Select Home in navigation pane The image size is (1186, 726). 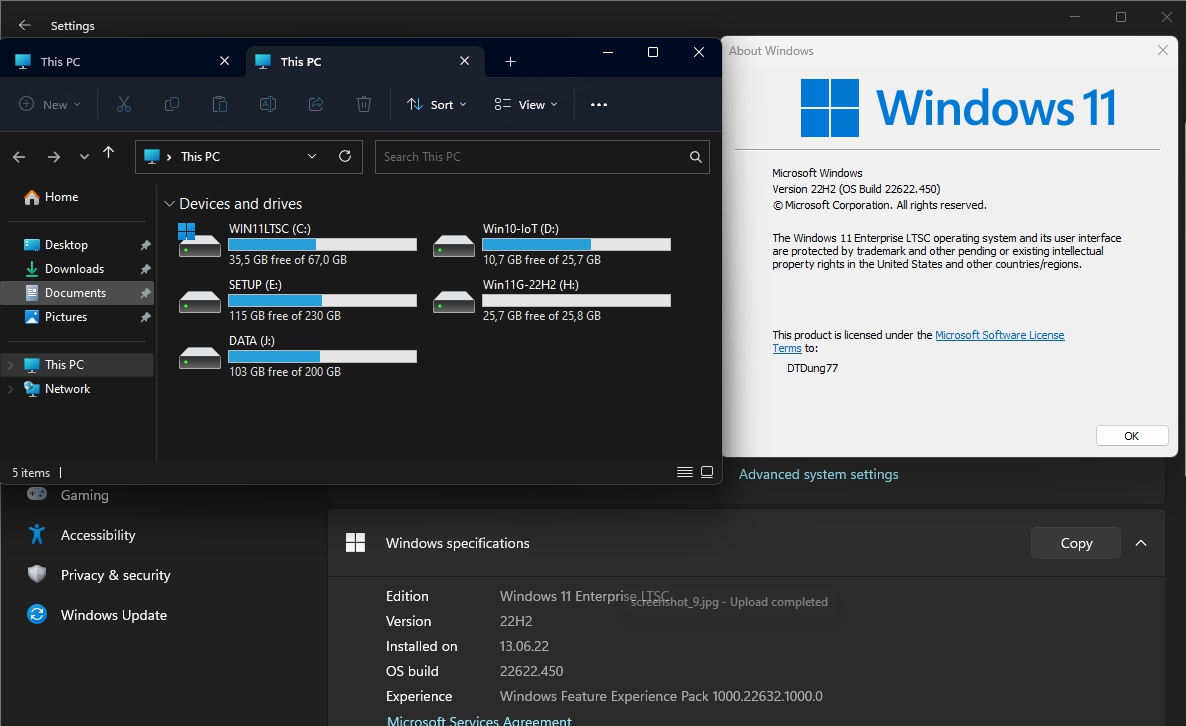pyautogui.click(x=51, y=197)
